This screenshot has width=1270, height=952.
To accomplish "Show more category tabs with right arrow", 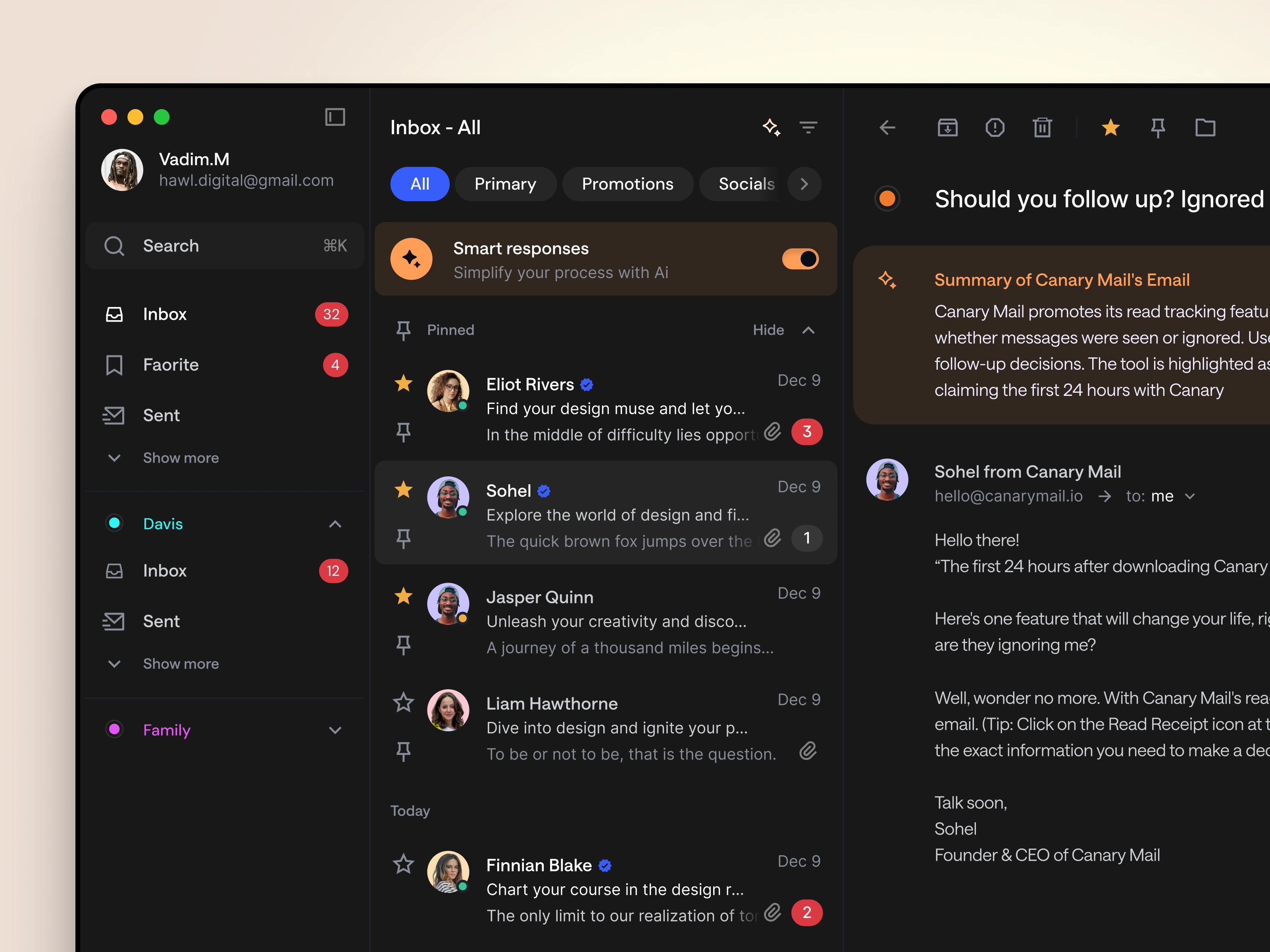I will [x=804, y=184].
